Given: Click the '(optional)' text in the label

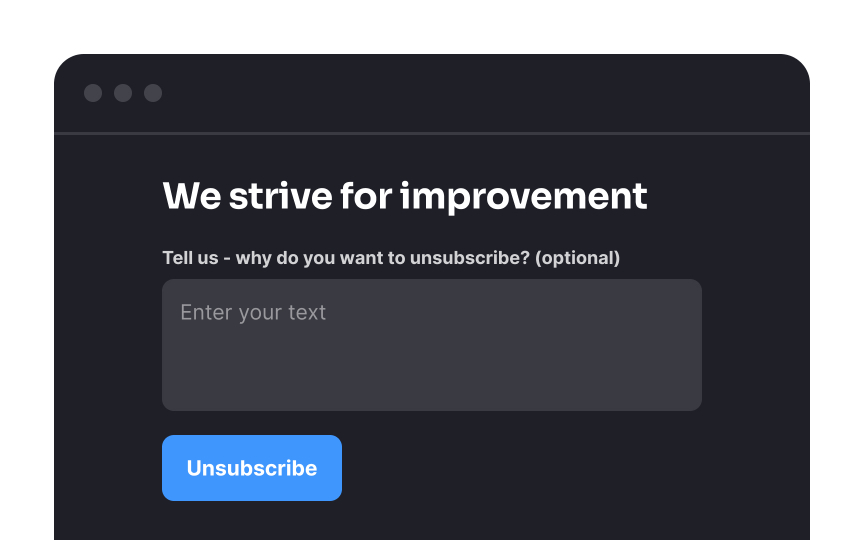Looking at the screenshot, I should 577,258.
